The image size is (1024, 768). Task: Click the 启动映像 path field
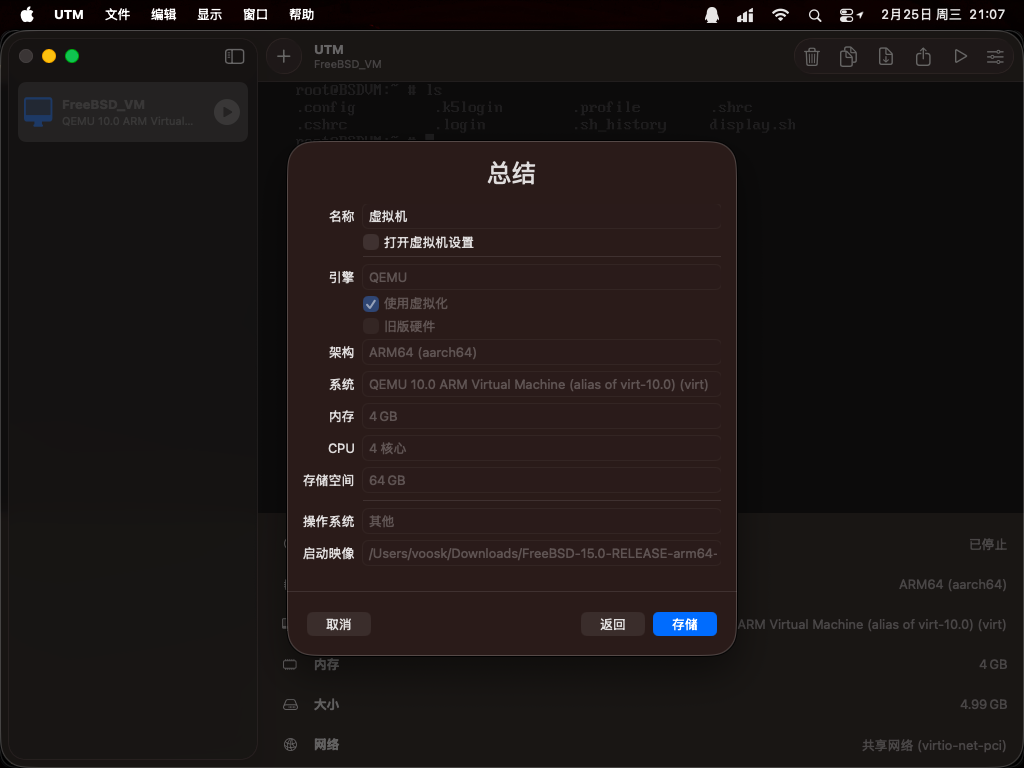click(x=541, y=554)
